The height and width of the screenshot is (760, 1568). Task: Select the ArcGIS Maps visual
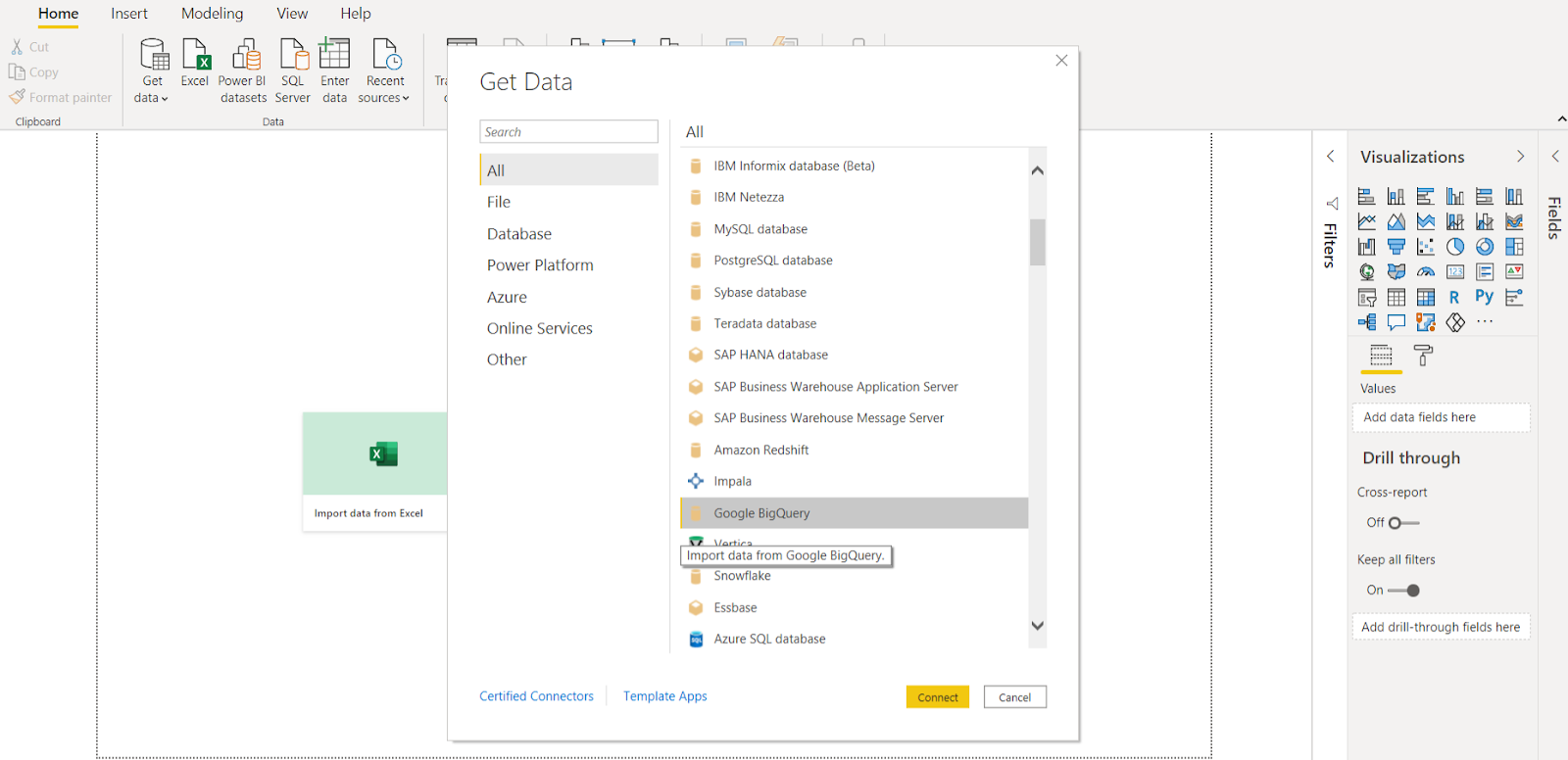pos(1426,322)
